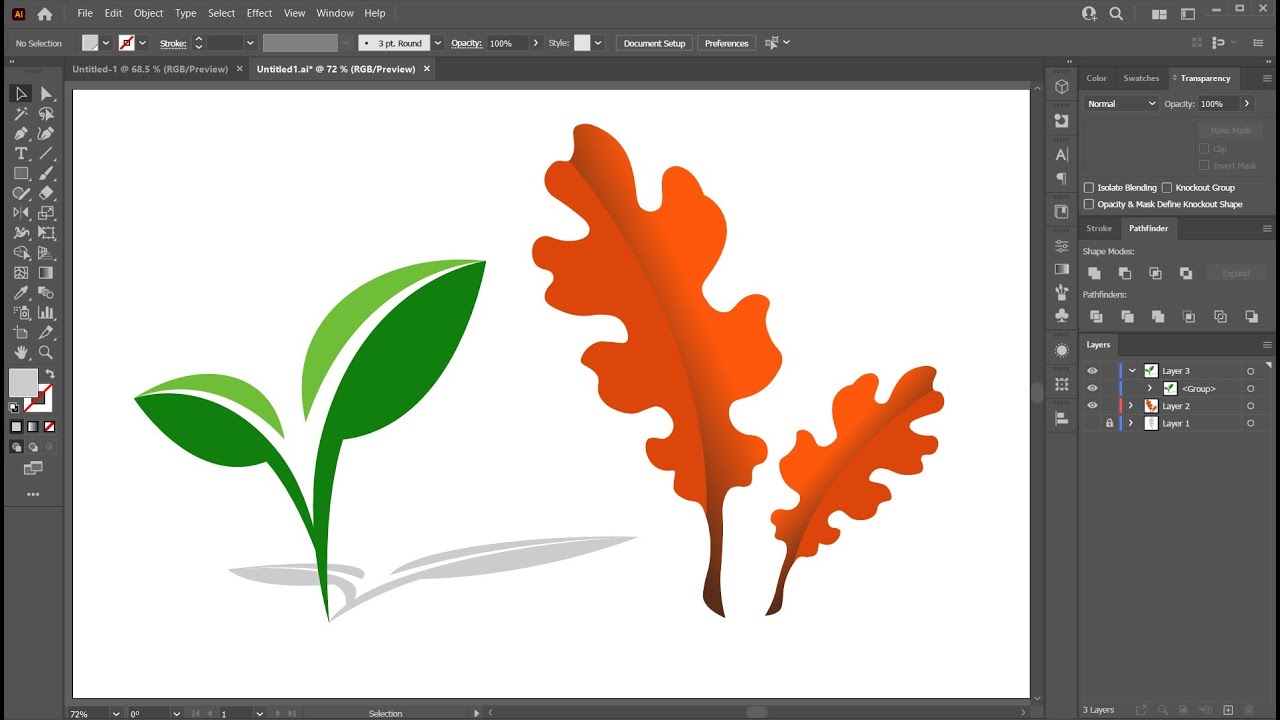Select the Column Graph tool
The height and width of the screenshot is (720, 1280).
click(46, 313)
